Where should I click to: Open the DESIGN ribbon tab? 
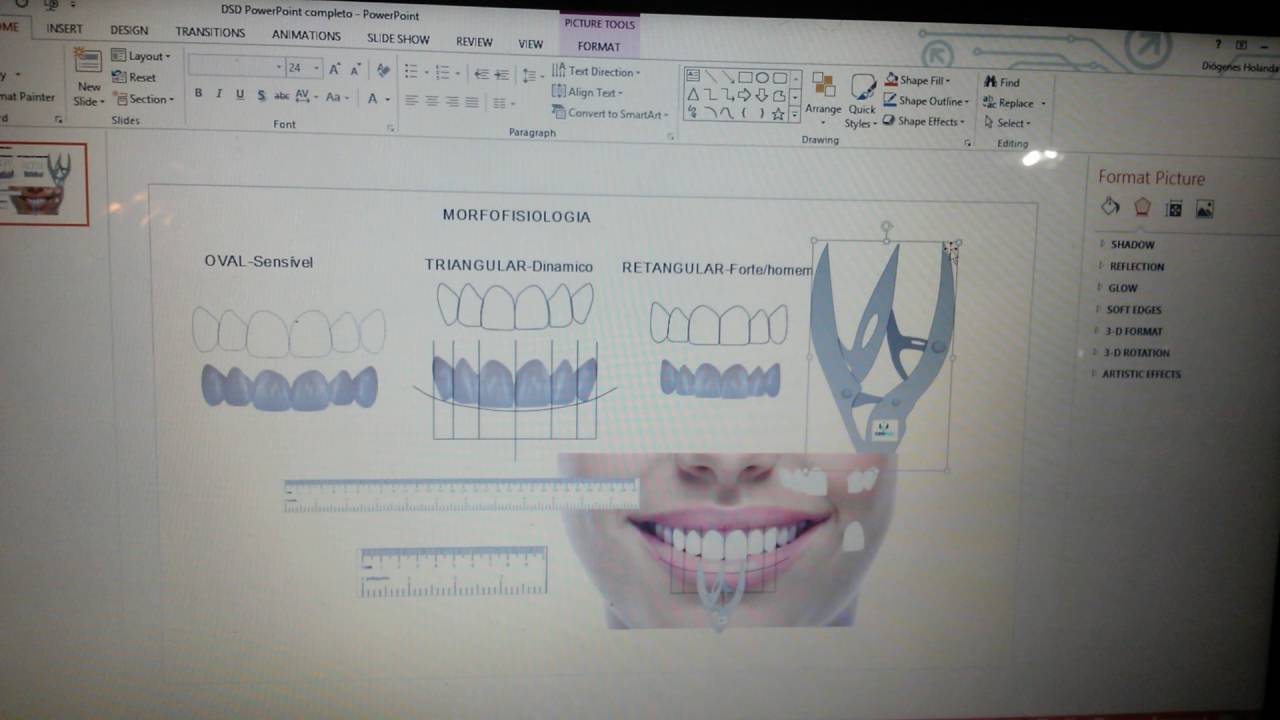click(129, 30)
